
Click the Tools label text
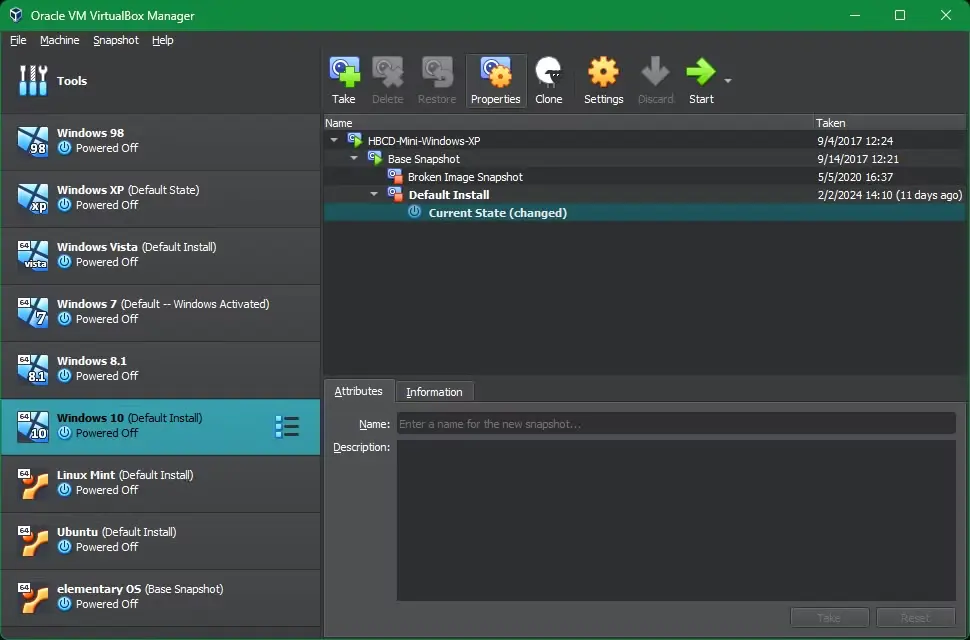coord(72,81)
